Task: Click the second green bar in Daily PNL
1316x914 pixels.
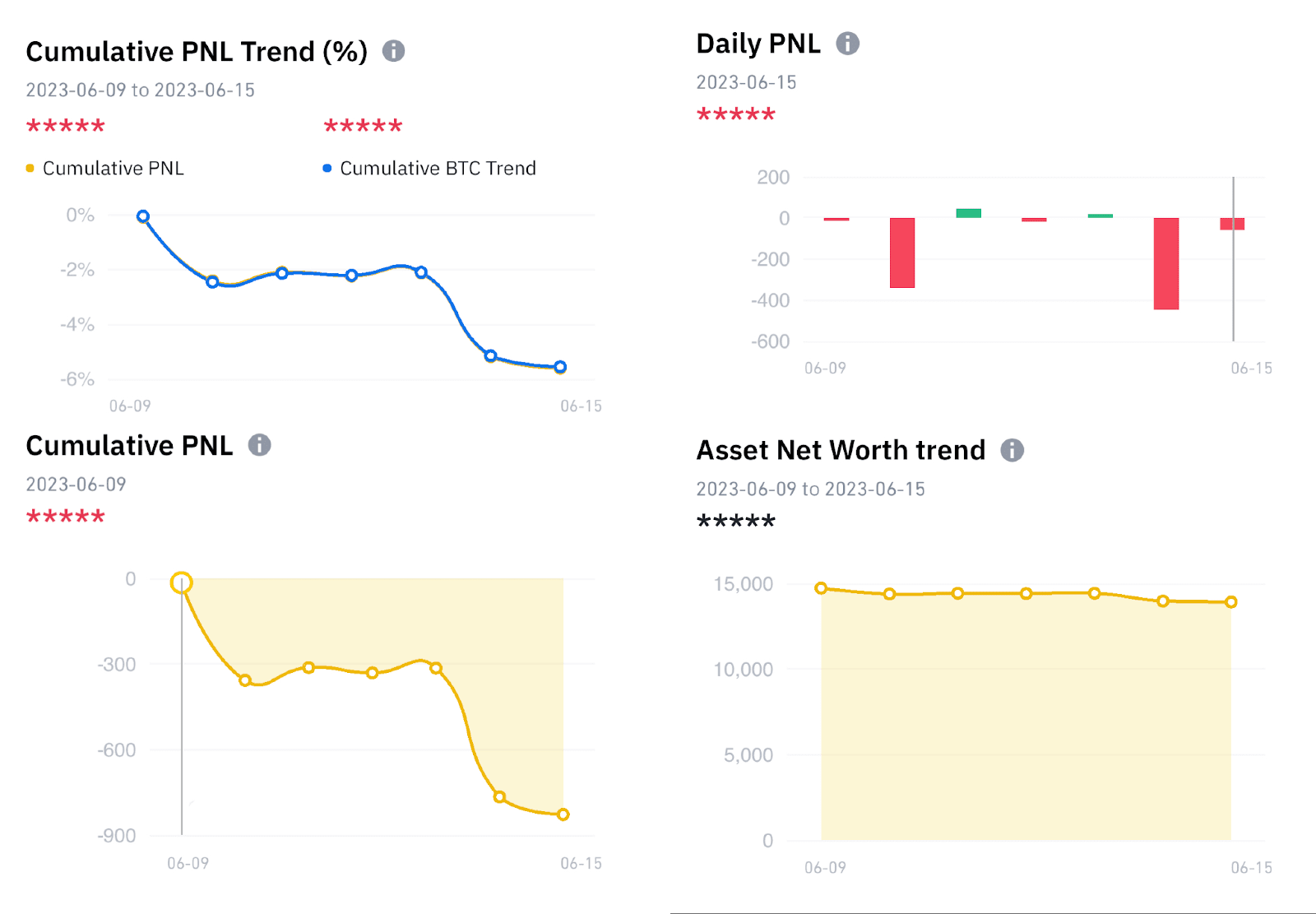Action: [1101, 216]
